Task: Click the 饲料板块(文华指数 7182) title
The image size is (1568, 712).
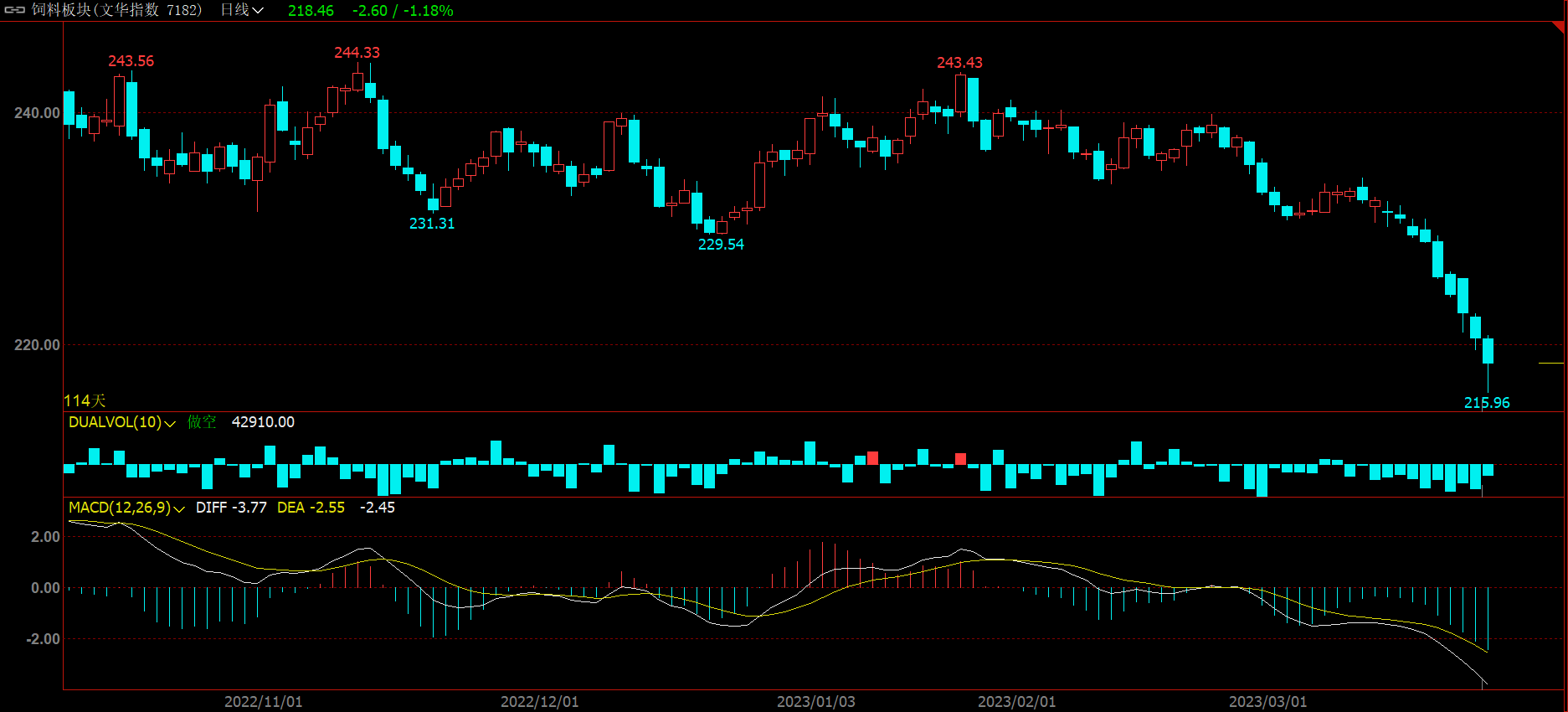Action: tap(117, 10)
